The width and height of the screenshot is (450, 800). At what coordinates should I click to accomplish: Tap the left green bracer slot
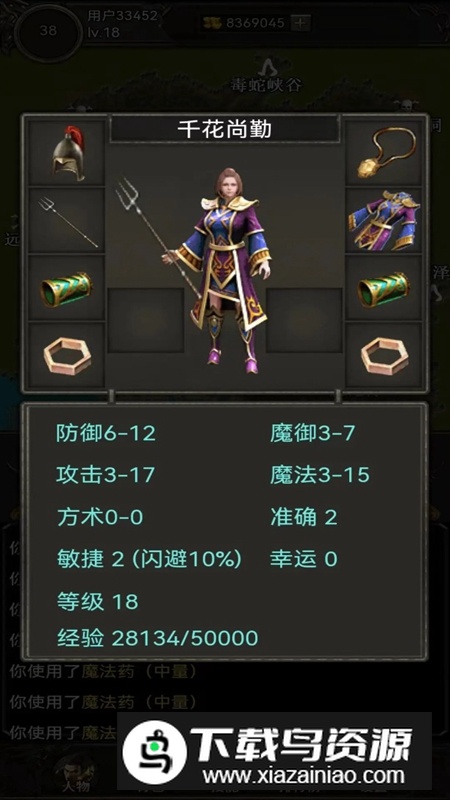tap(66, 288)
